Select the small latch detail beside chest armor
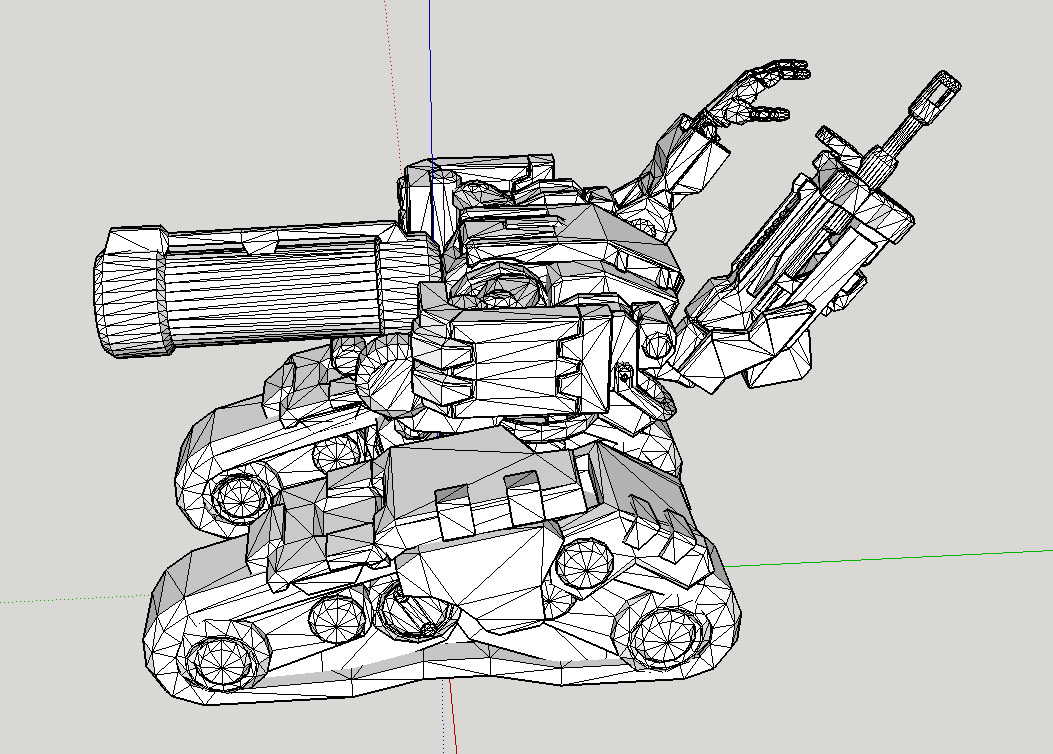 click(x=625, y=377)
